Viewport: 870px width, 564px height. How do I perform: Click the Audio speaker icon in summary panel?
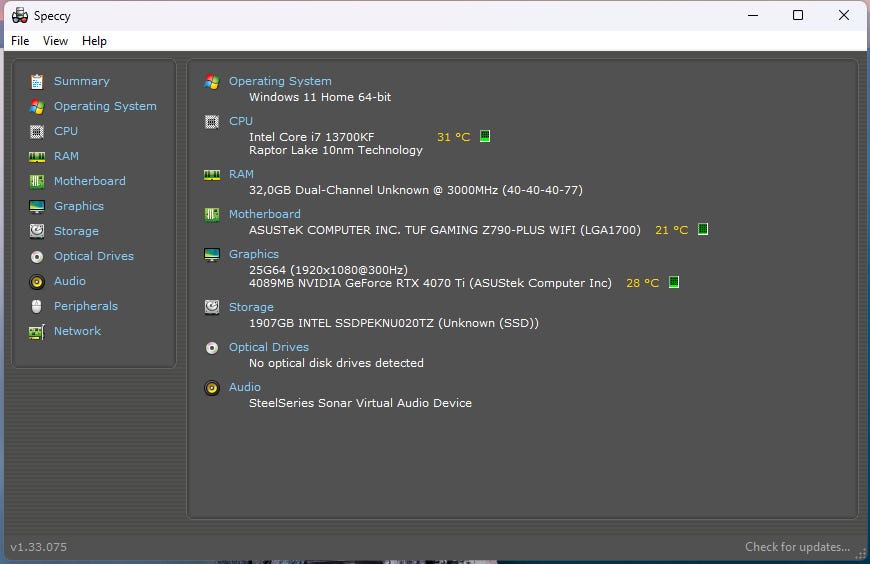212,387
